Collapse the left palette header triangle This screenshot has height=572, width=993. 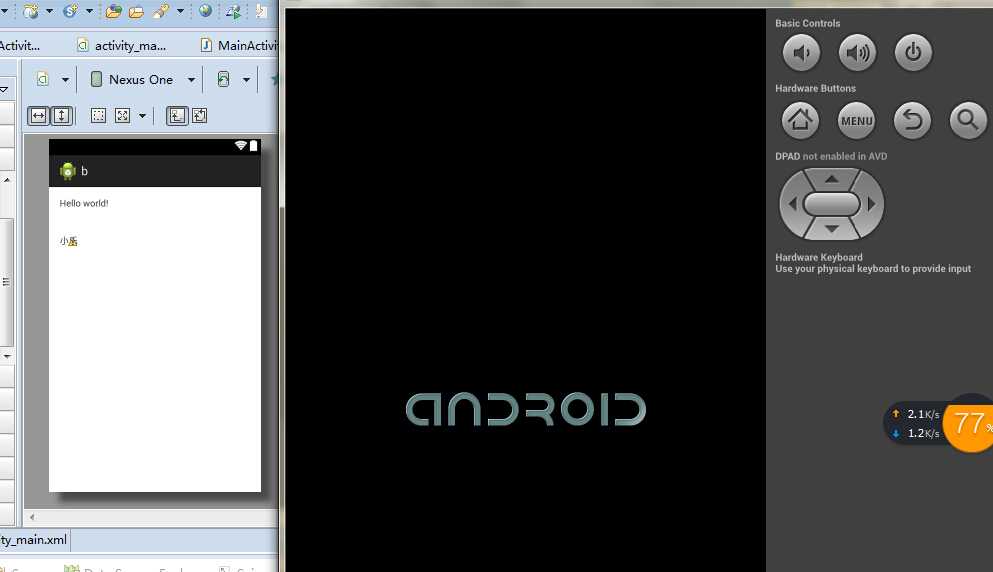coord(4,89)
